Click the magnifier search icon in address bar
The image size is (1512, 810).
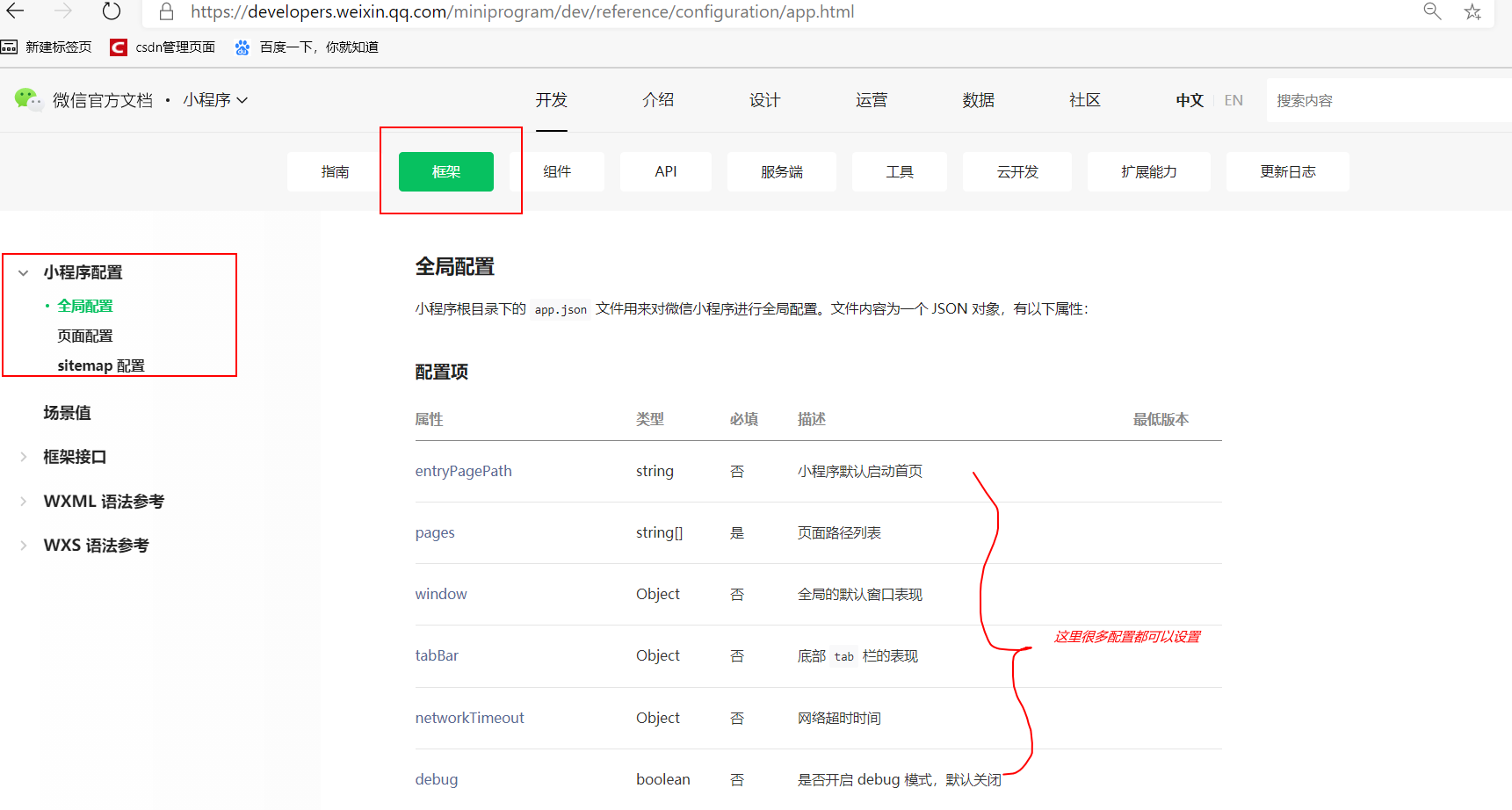[x=1432, y=11]
